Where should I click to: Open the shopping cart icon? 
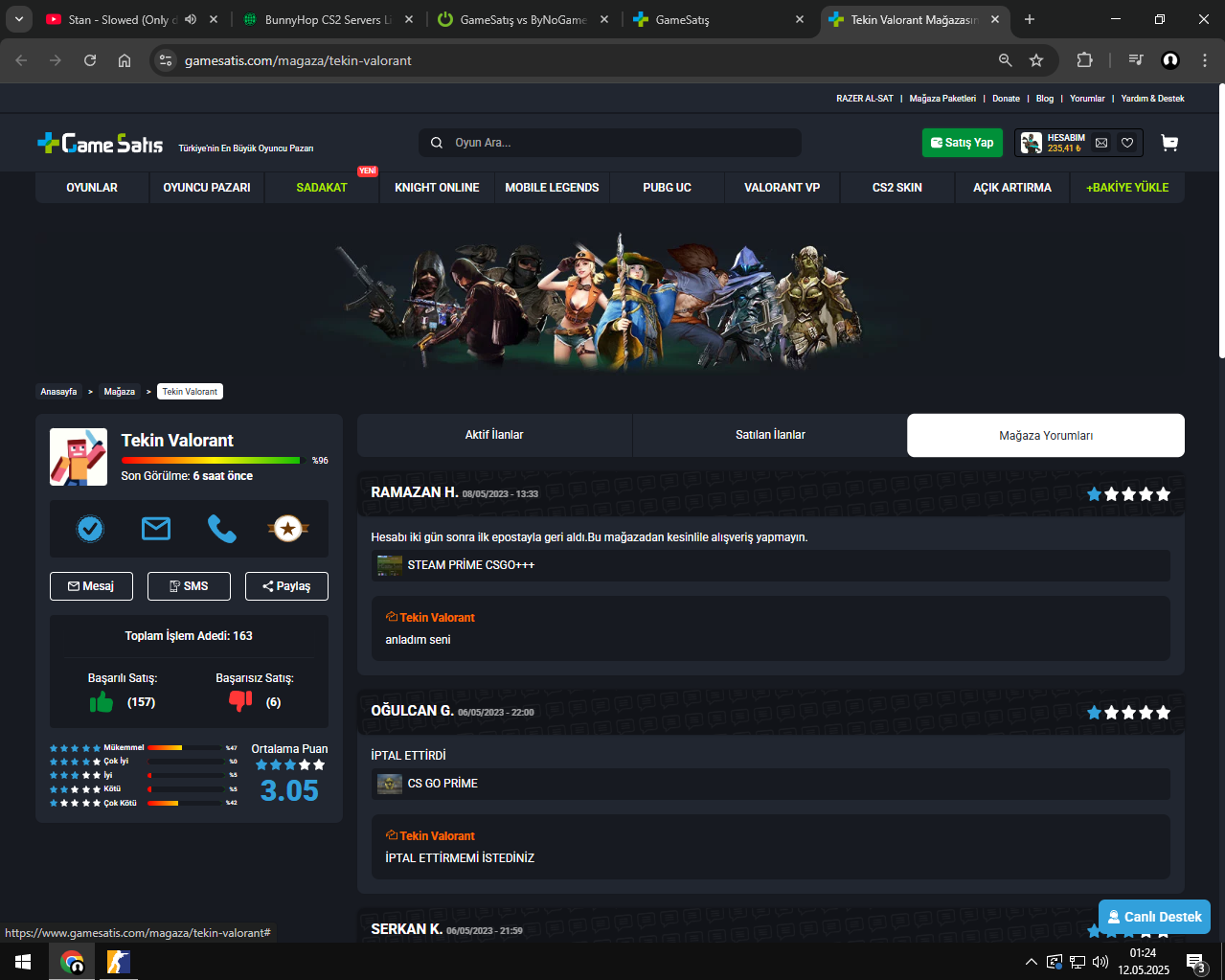[1169, 143]
